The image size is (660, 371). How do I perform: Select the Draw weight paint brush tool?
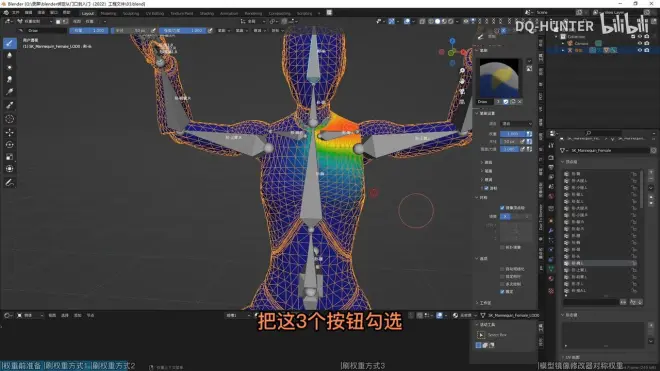(9, 43)
